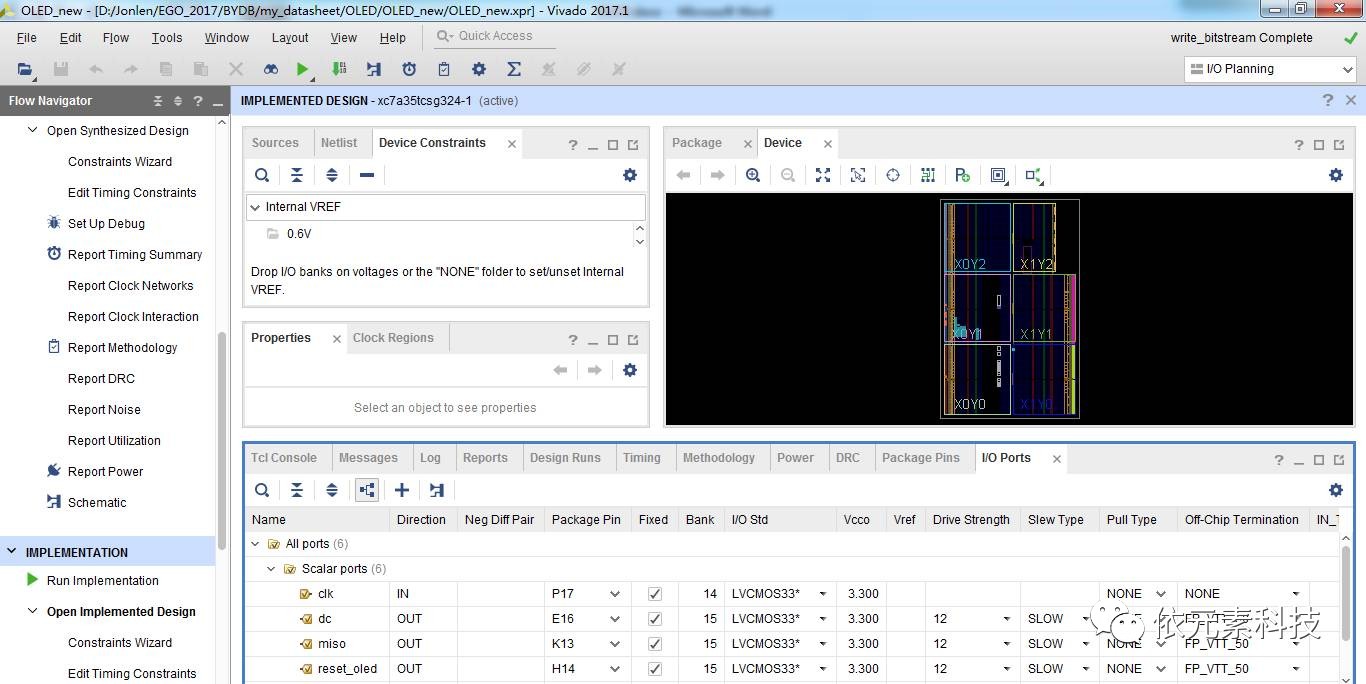Click Run Implementation in Flow Navigator
The image size is (1366, 684).
[102, 581]
